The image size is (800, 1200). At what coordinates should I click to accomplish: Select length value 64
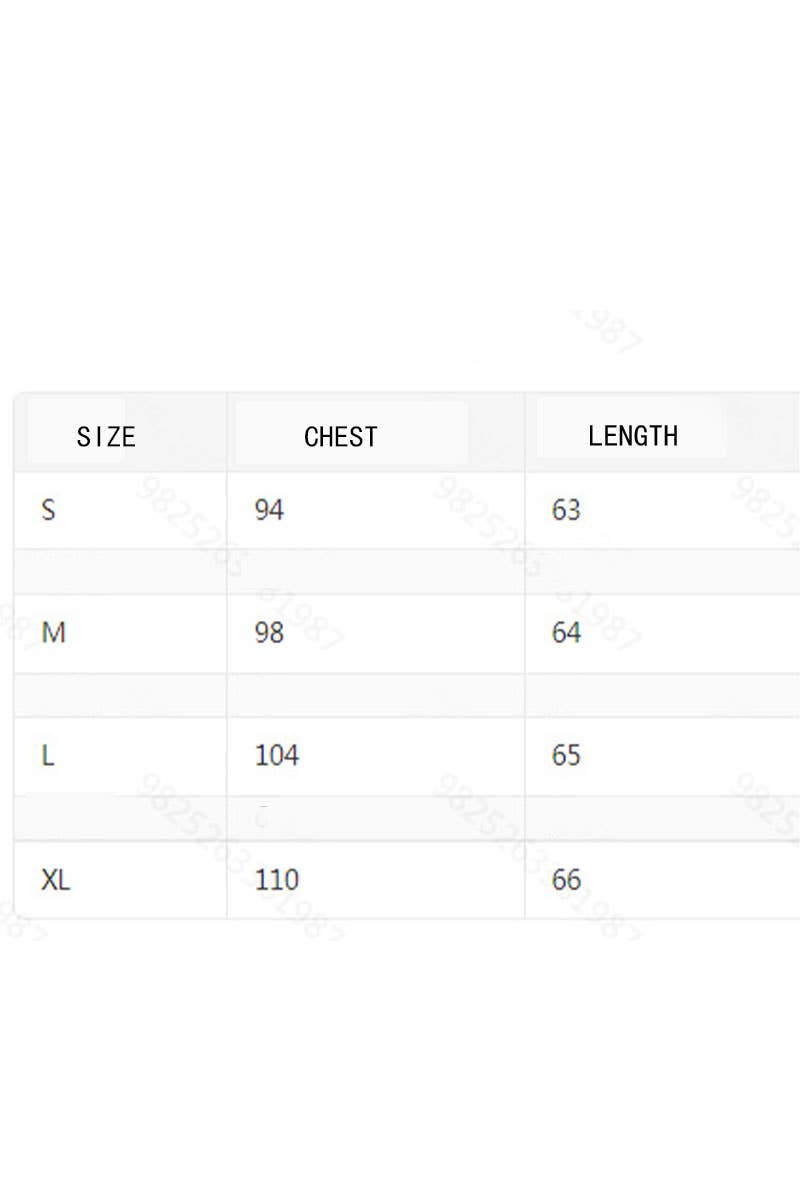pos(566,633)
